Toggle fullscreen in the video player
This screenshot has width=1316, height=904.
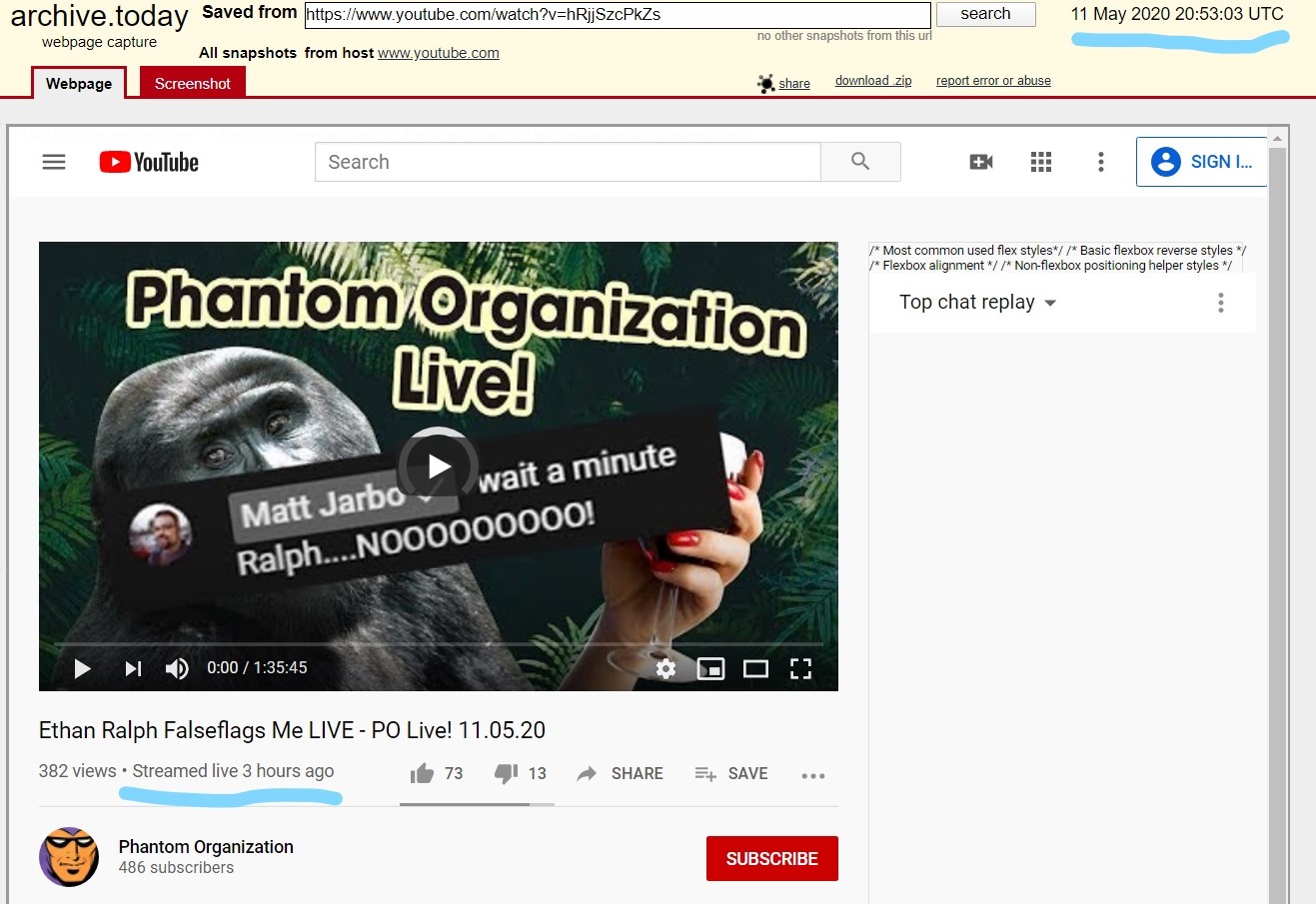pyautogui.click(x=800, y=668)
